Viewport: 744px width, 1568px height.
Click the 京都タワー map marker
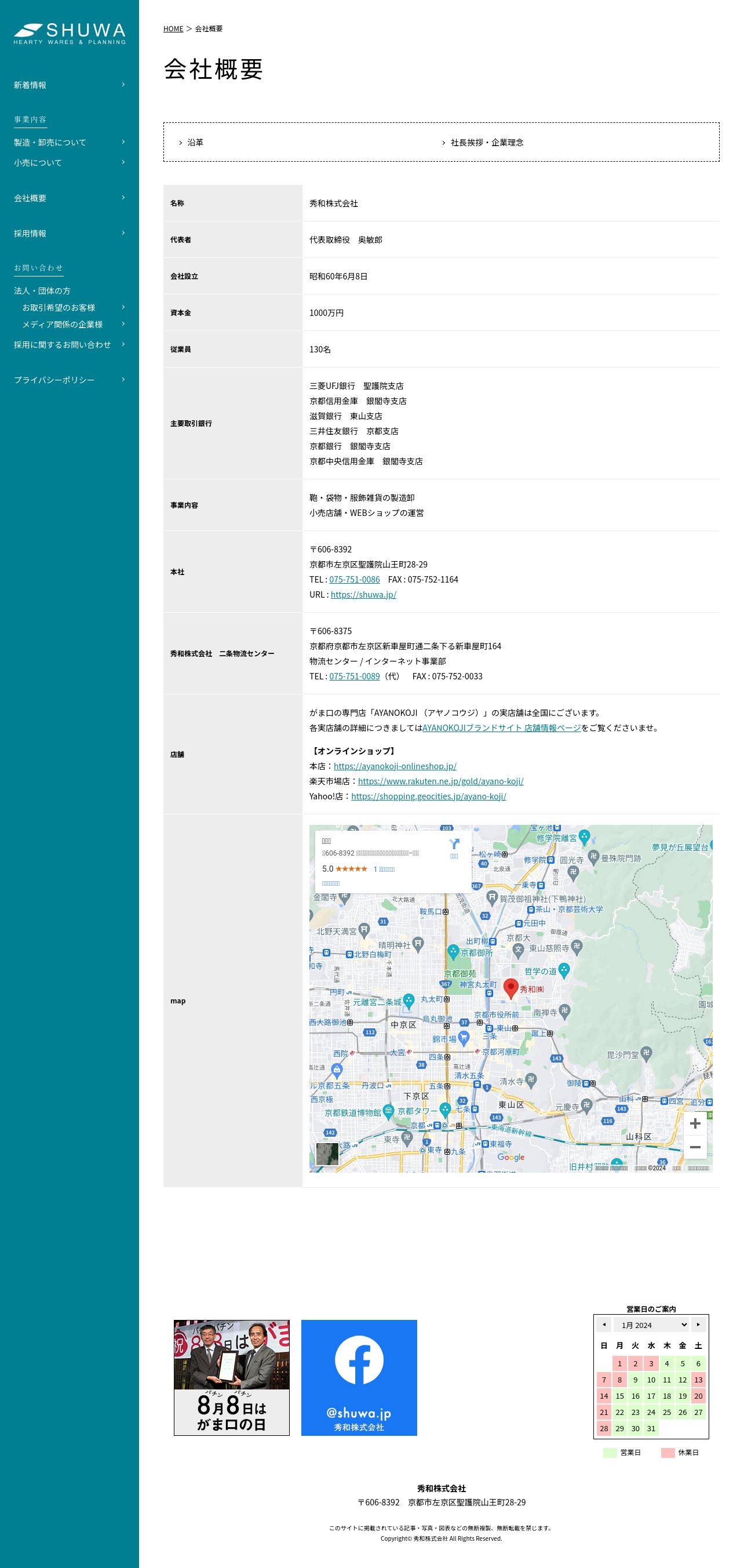[446, 1109]
